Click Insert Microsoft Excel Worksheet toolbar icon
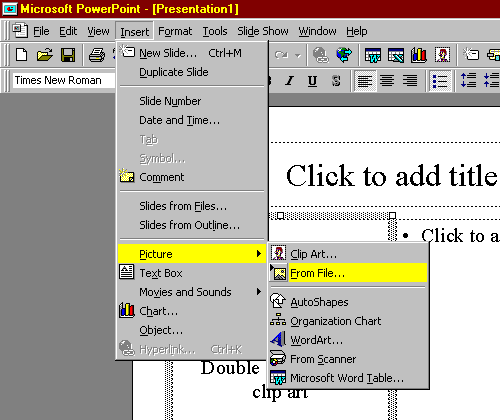The height and width of the screenshot is (420, 500). click(x=396, y=55)
